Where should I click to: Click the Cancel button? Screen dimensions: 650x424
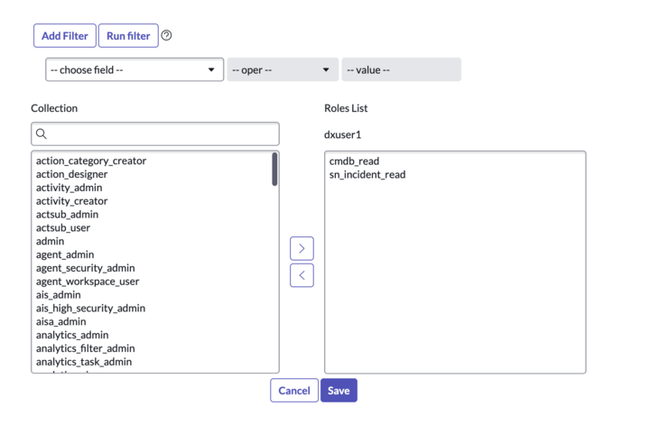(x=294, y=390)
